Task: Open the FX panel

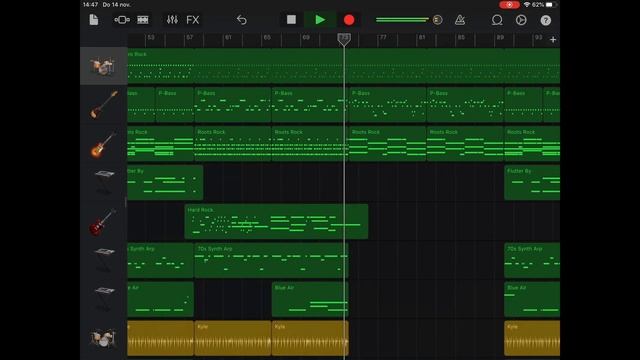Action: 193,20
